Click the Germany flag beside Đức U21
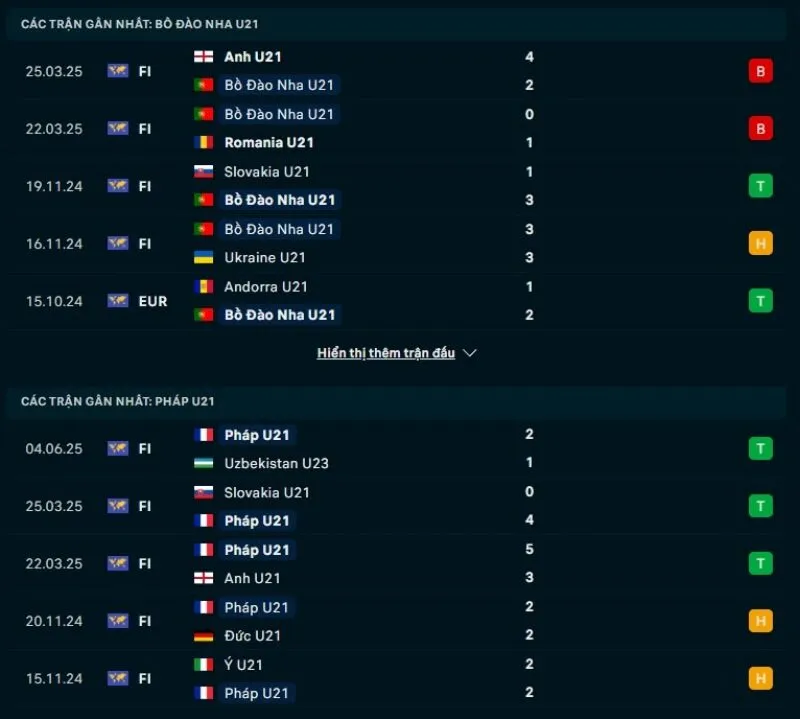This screenshot has width=800, height=719. [204, 636]
